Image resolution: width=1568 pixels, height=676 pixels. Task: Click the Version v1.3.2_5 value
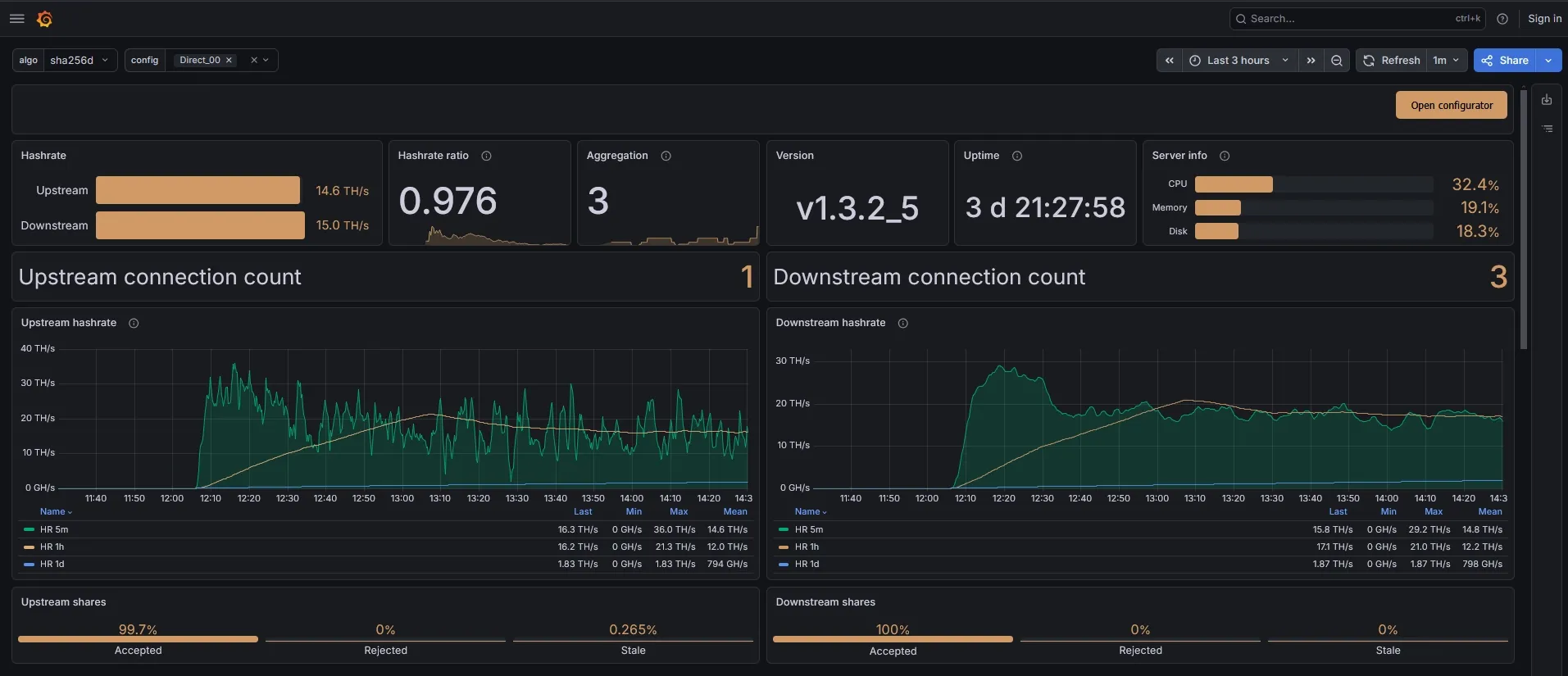857,207
